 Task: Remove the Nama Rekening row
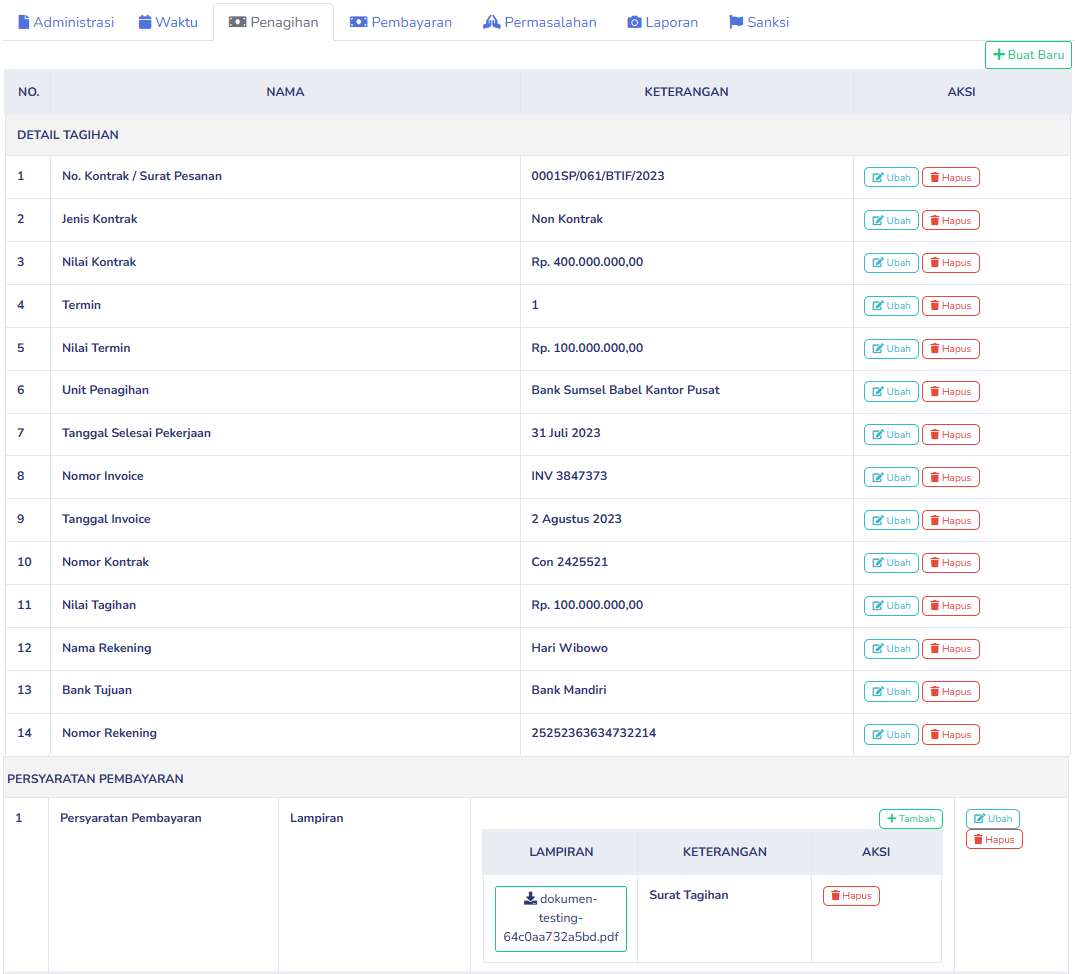[x=950, y=649]
